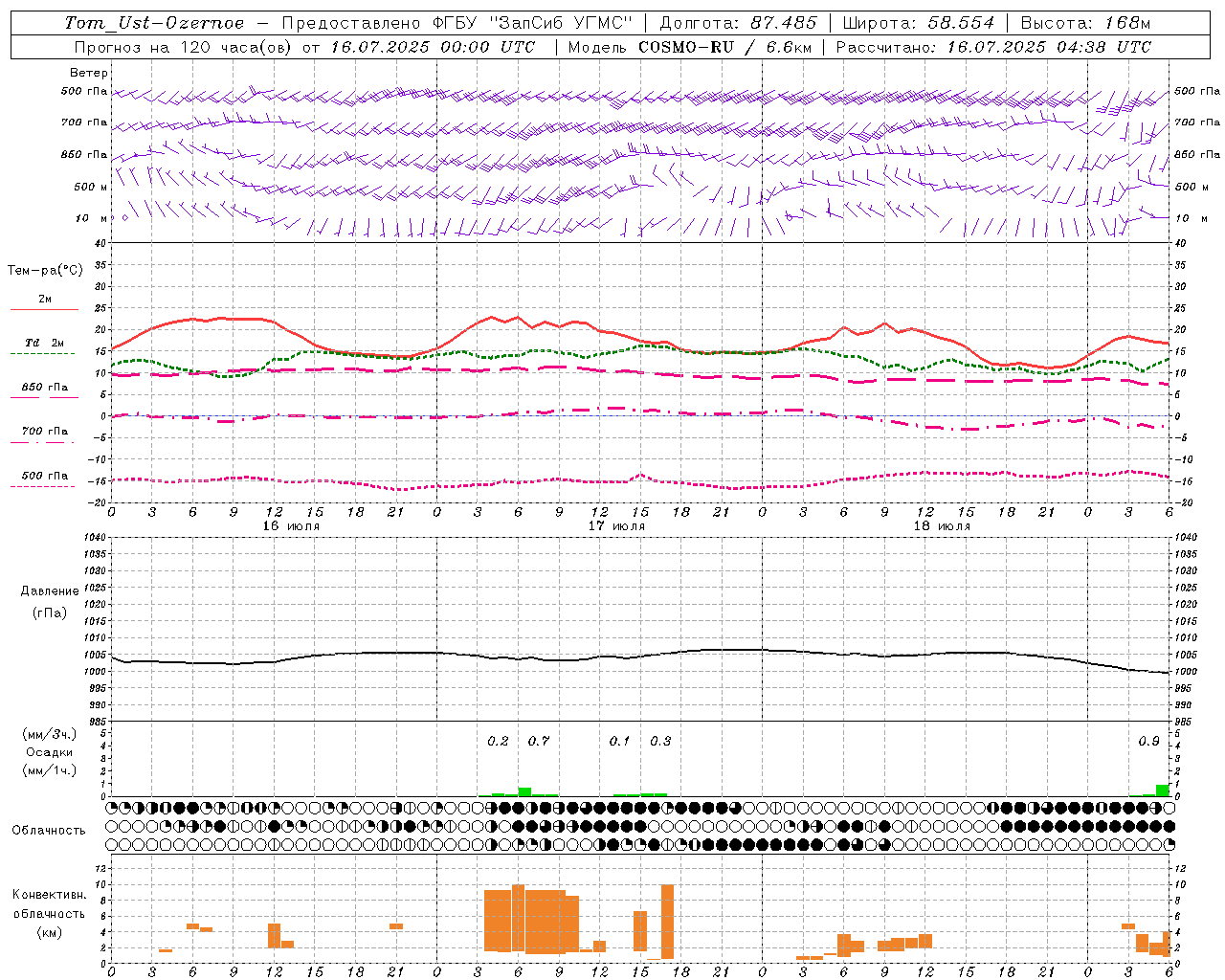Click the "850 гПа" temperature legend entry
Viewport: 1225px width, 980px height.
(x=45, y=388)
